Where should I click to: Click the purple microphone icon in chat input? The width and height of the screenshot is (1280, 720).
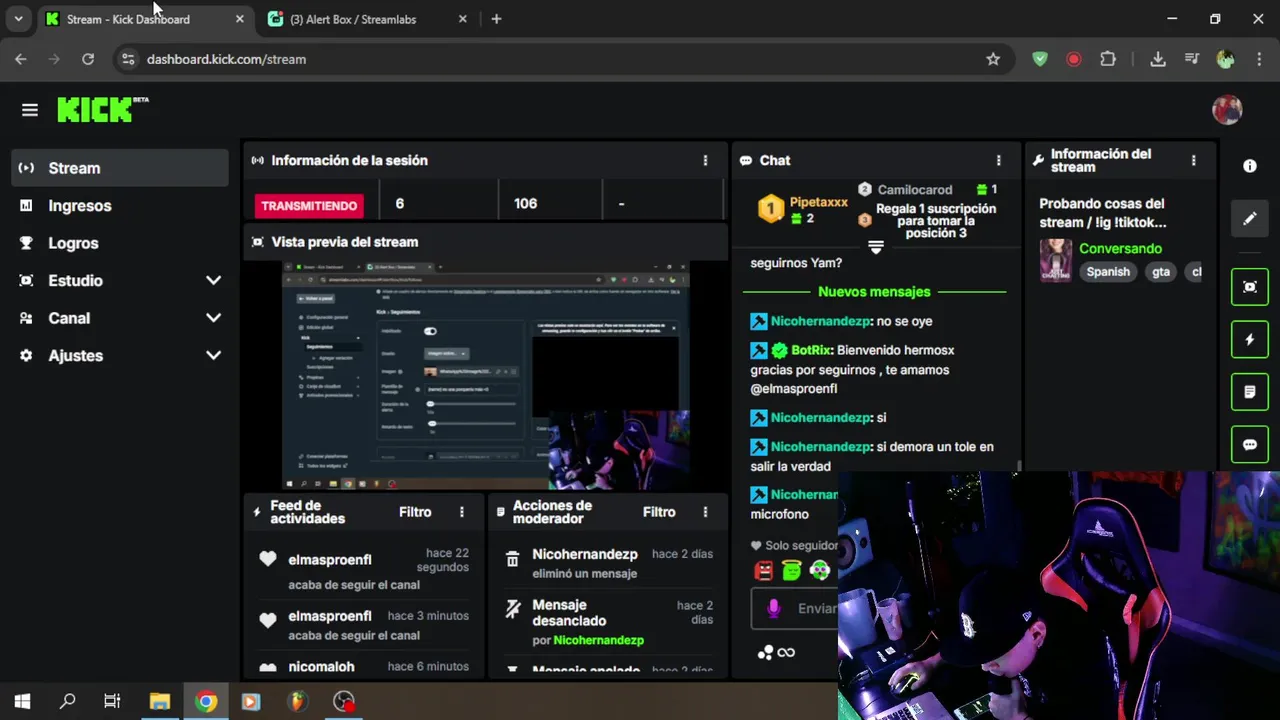tap(773, 608)
